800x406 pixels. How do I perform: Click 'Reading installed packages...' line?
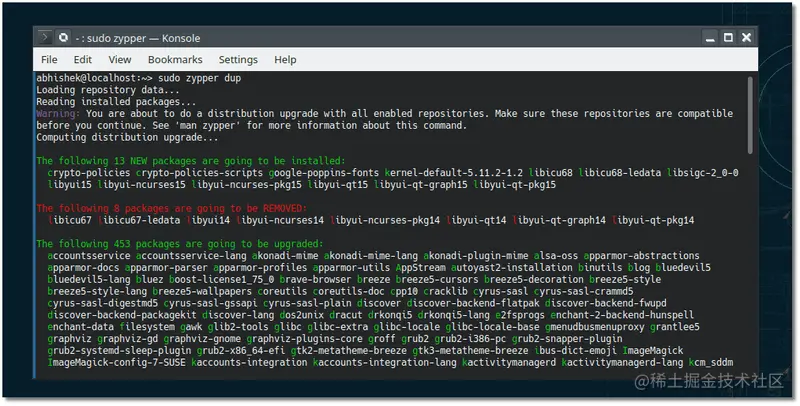pos(116,102)
